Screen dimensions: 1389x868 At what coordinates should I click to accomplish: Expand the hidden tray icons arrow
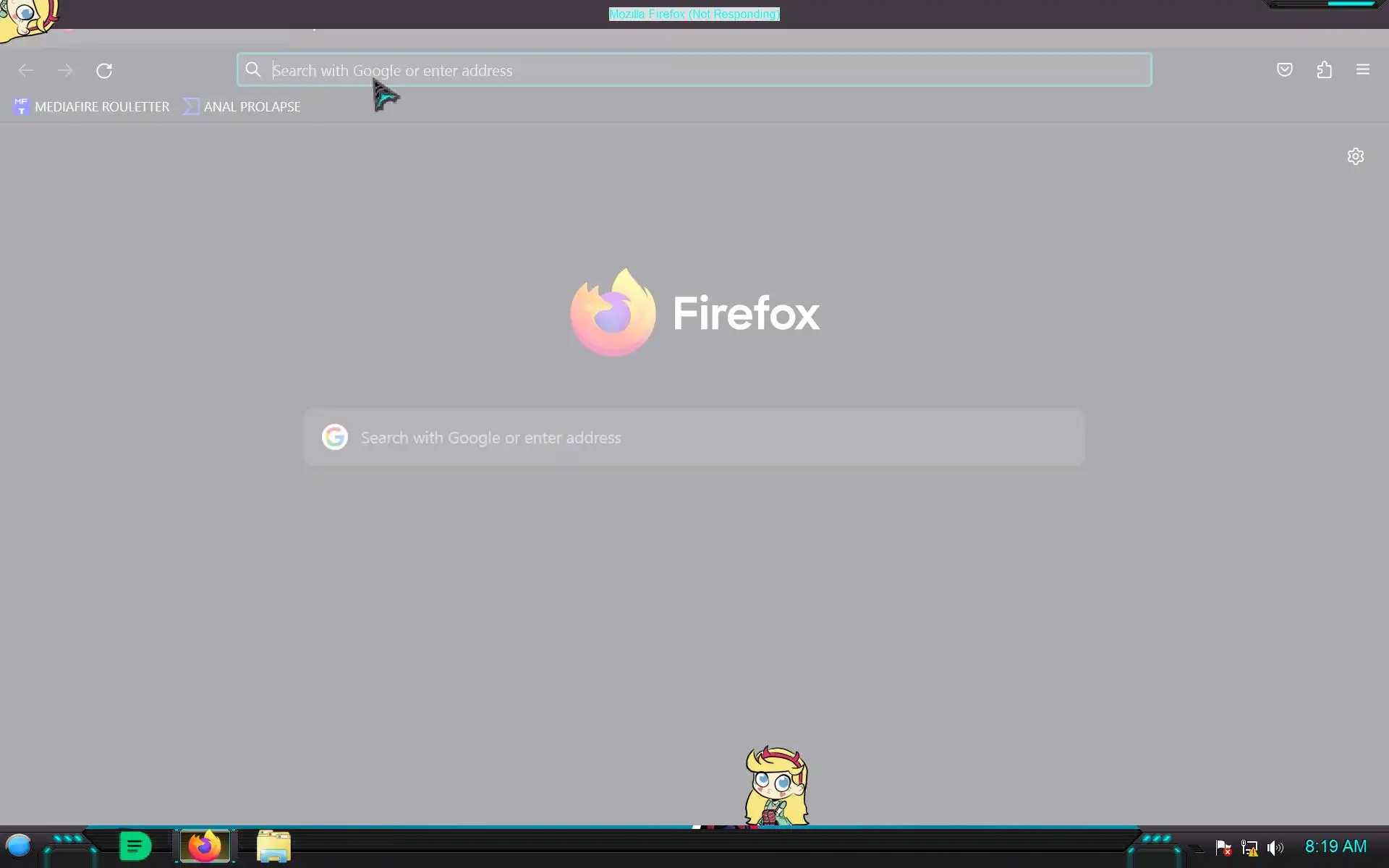click(1197, 848)
